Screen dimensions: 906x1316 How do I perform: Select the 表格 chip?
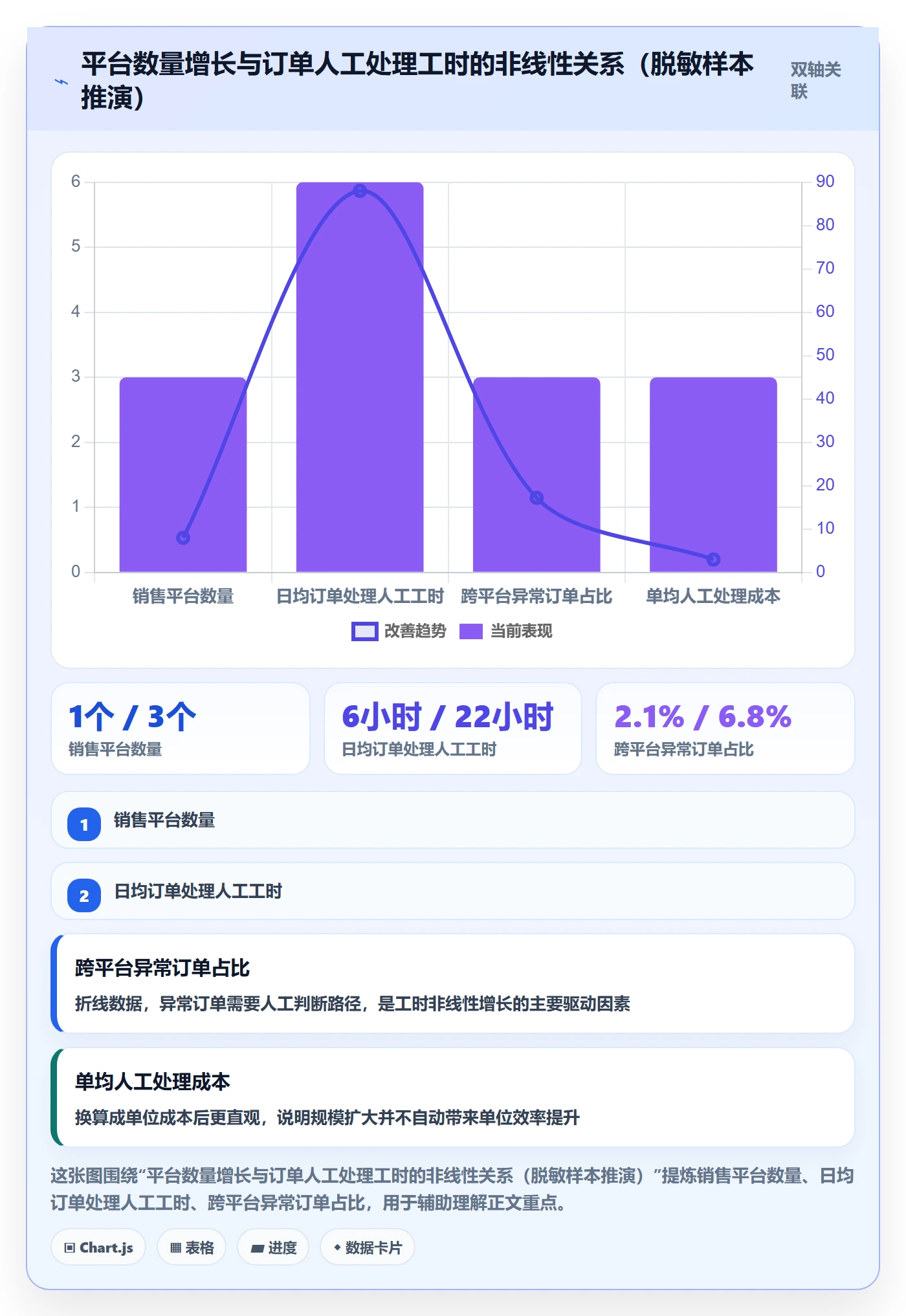coord(192,1247)
